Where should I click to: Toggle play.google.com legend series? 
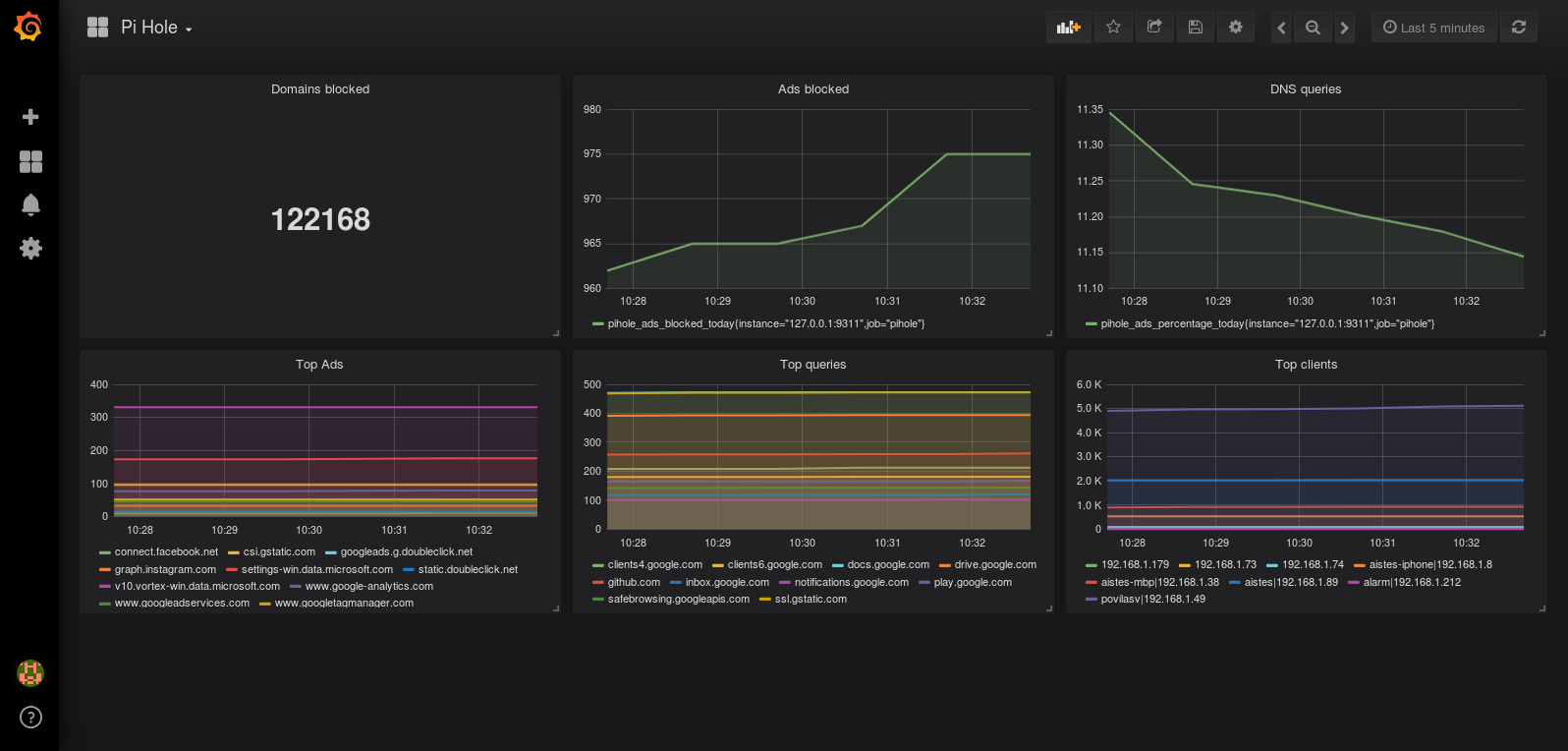pyautogui.click(x=973, y=582)
